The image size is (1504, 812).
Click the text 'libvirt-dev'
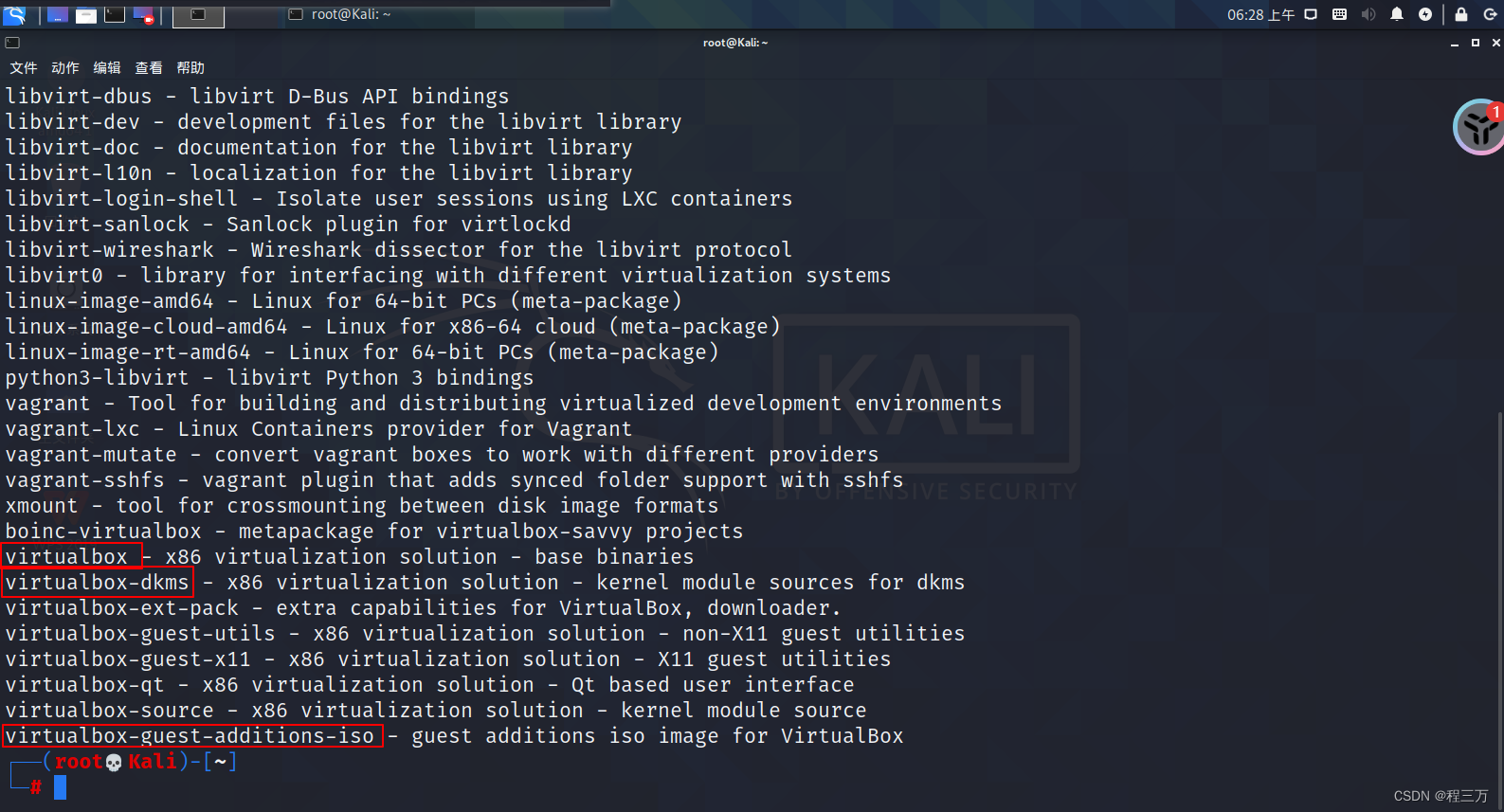click(x=72, y=121)
